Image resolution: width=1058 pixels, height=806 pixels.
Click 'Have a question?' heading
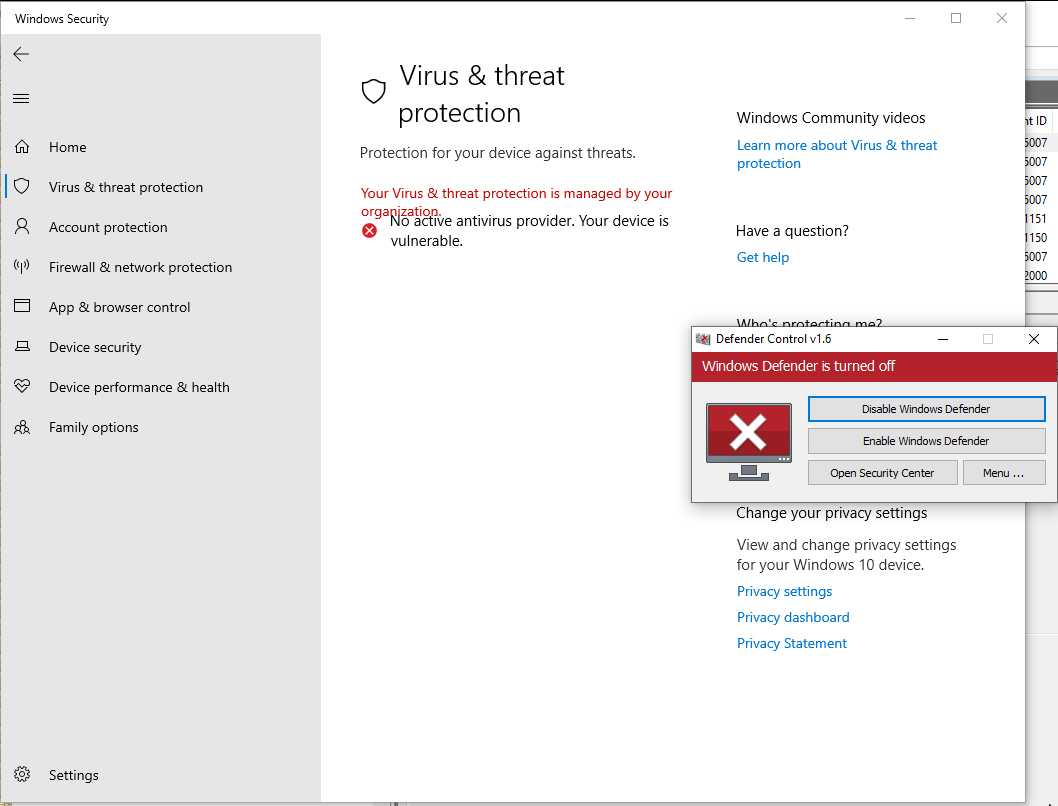[x=792, y=231]
